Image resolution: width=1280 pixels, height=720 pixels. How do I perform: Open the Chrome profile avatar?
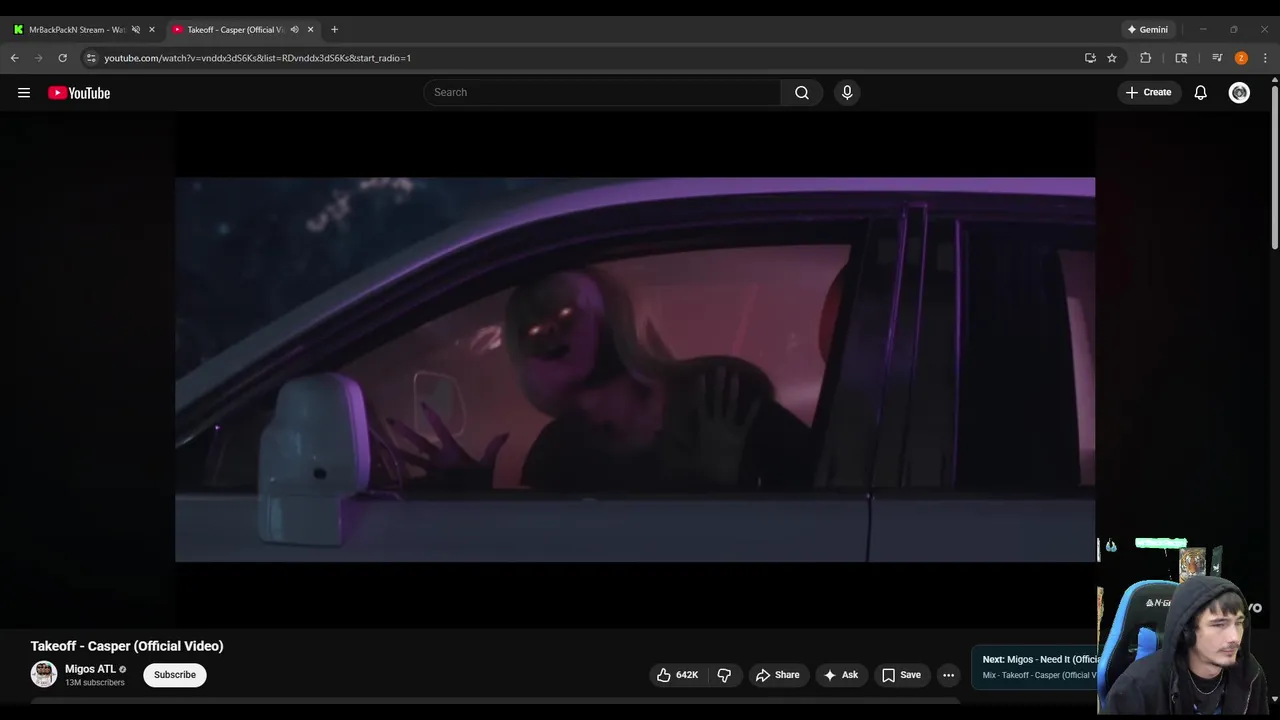[1241, 58]
